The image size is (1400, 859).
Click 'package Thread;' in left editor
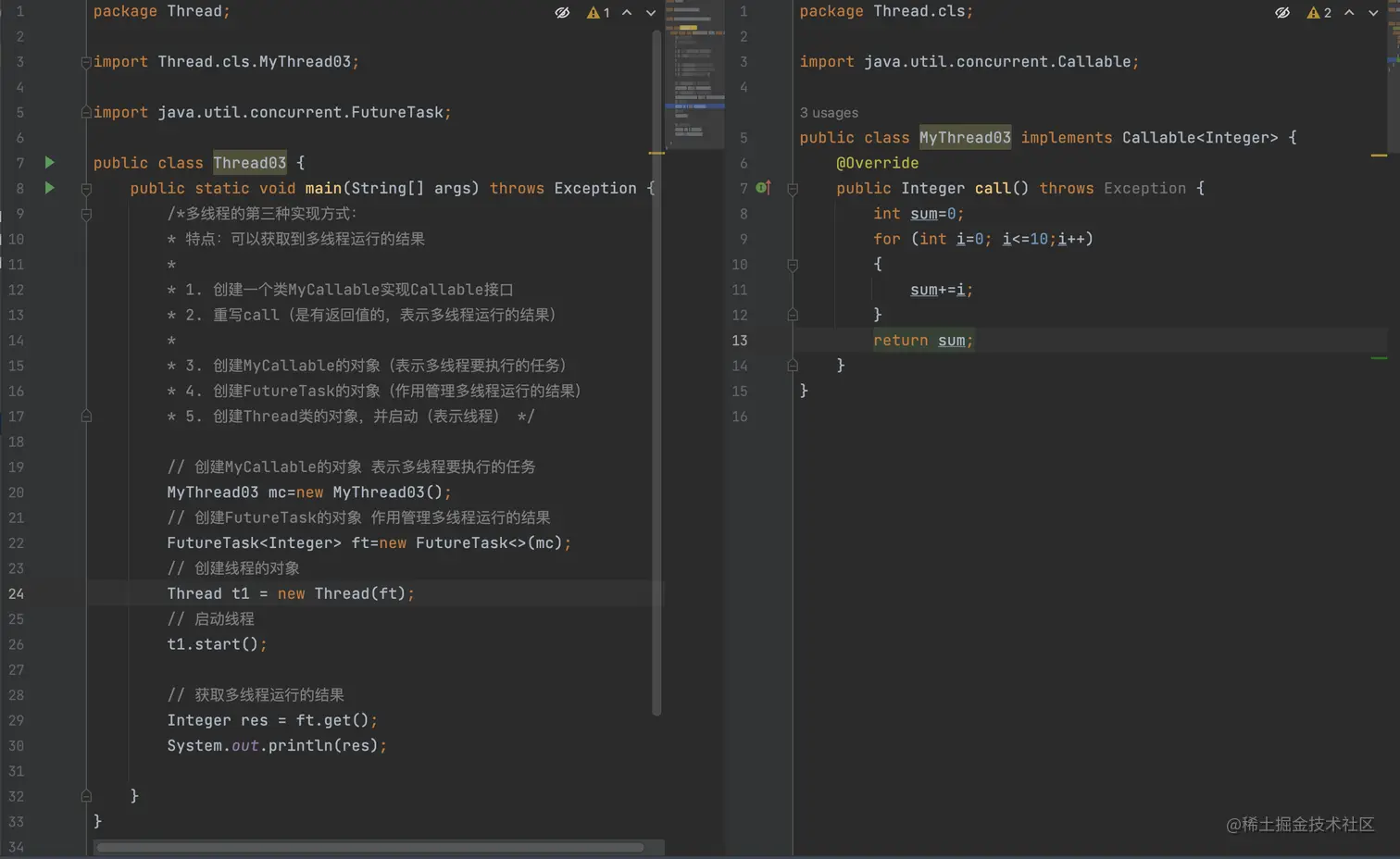(161, 11)
